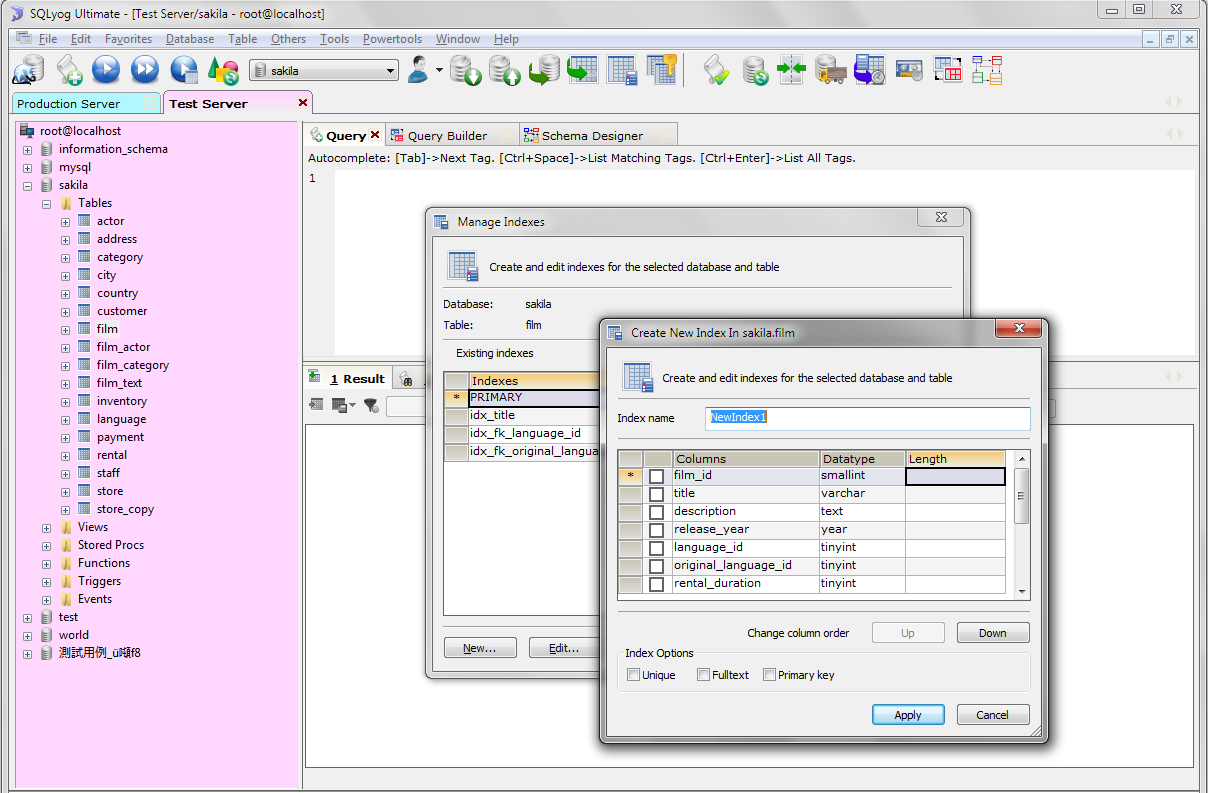Expand the Stored Procs folder in the tree
This screenshot has height=793, width=1208.
point(47,545)
